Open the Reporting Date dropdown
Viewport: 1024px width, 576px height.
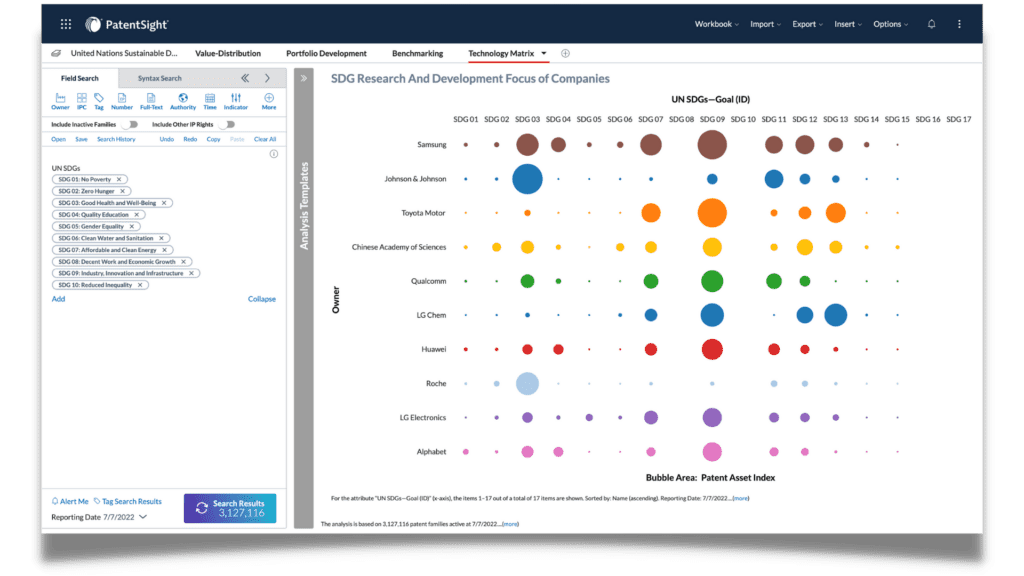[143, 517]
